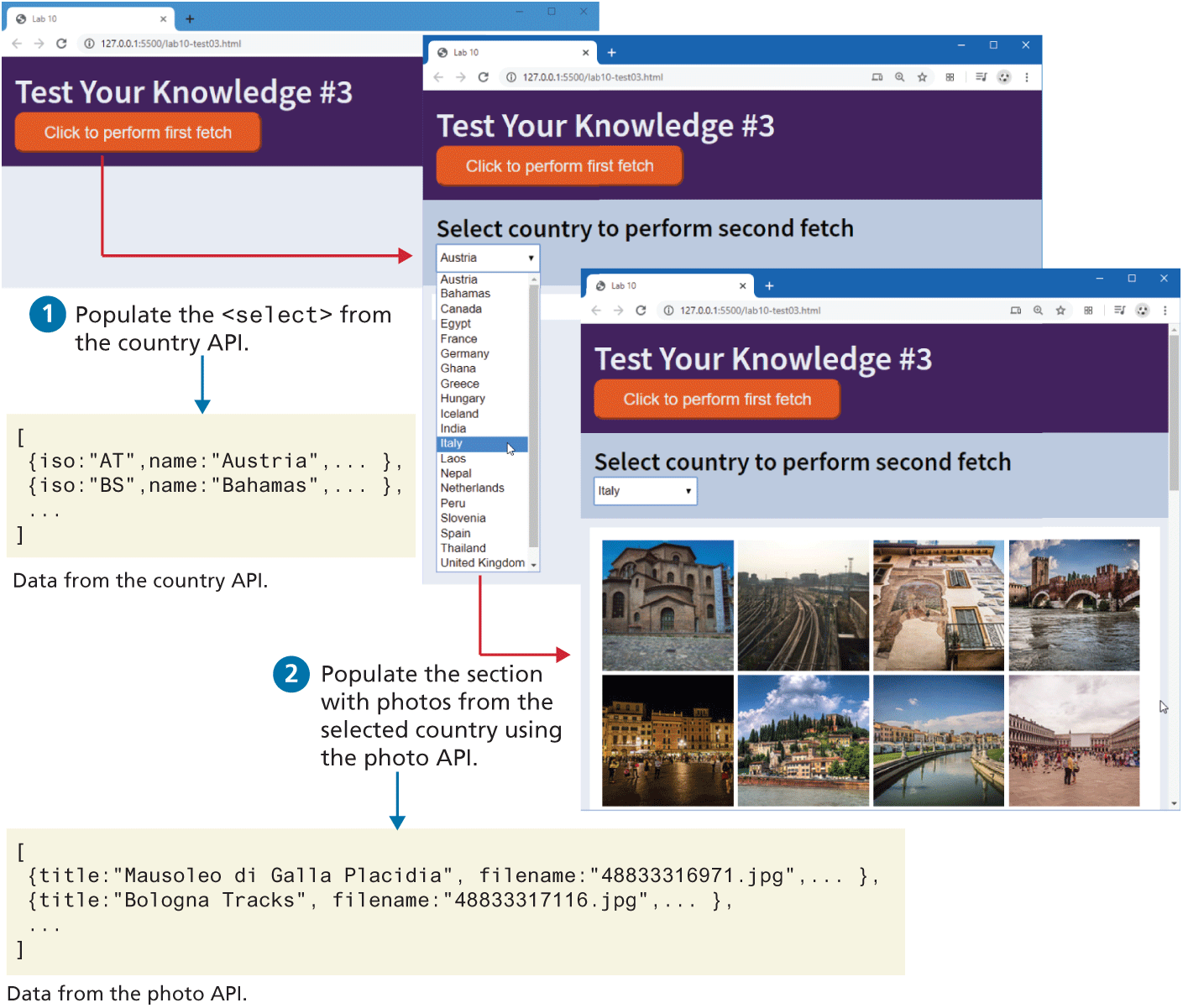Viewport: 1183px width, 1008px height.
Task: Click the Austria select box above the open list
Action: (x=487, y=258)
